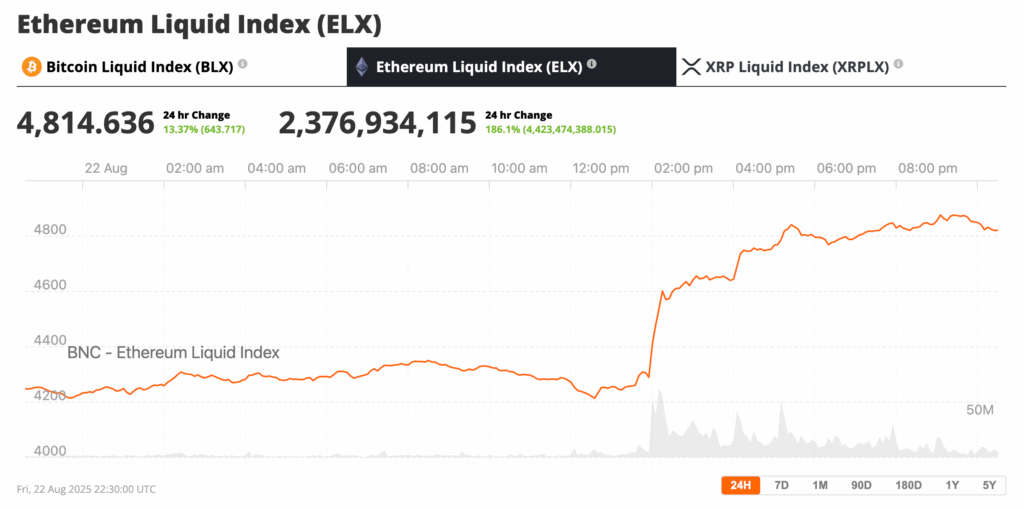Click info icon beside XRP Liquid Index
This screenshot has width=1024, height=510.
click(898, 65)
